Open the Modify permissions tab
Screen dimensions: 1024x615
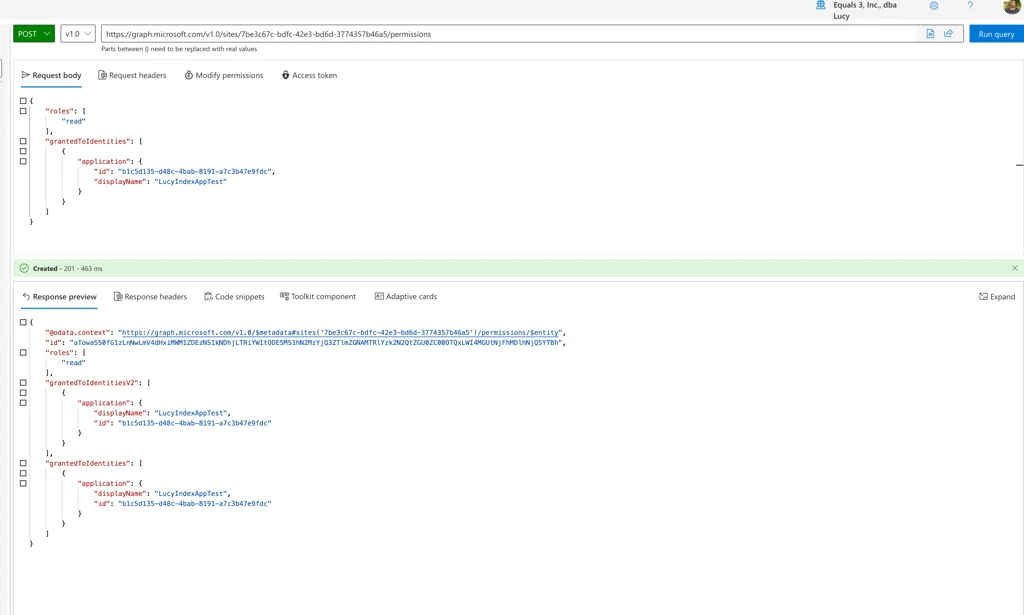click(x=224, y=75)
